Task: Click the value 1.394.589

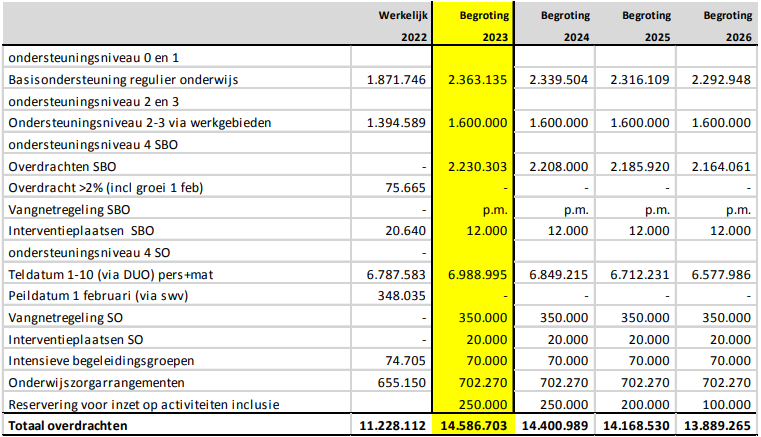Action: tap(396, 123)
